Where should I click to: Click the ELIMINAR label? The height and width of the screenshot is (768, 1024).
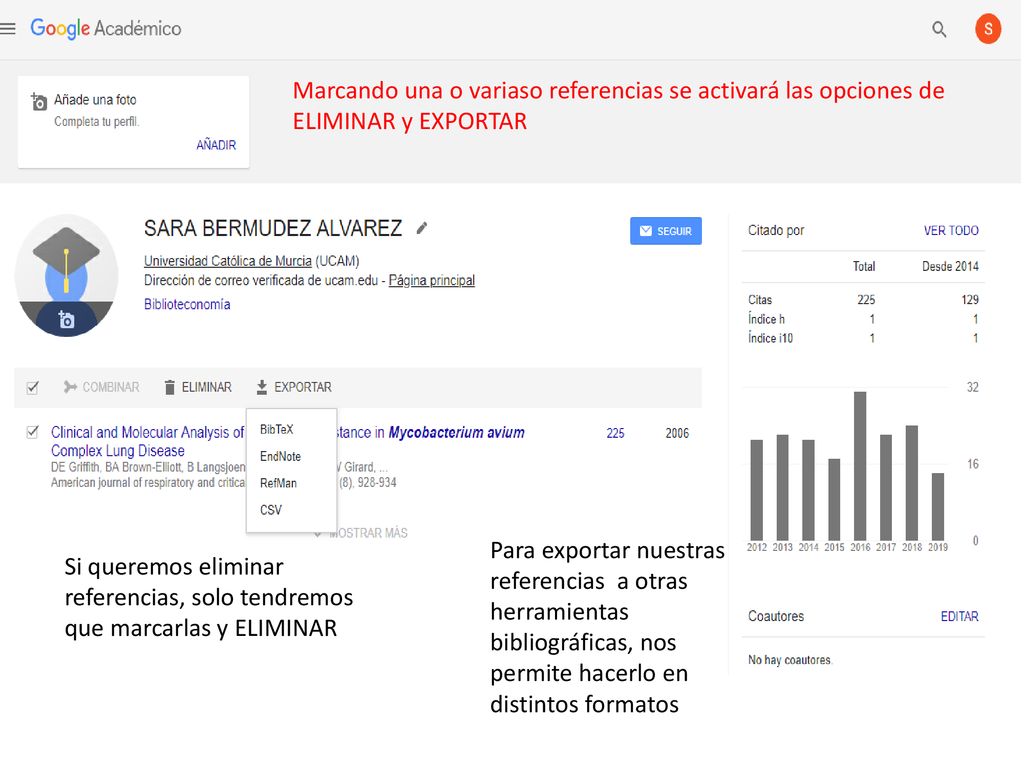click(206, 387)
